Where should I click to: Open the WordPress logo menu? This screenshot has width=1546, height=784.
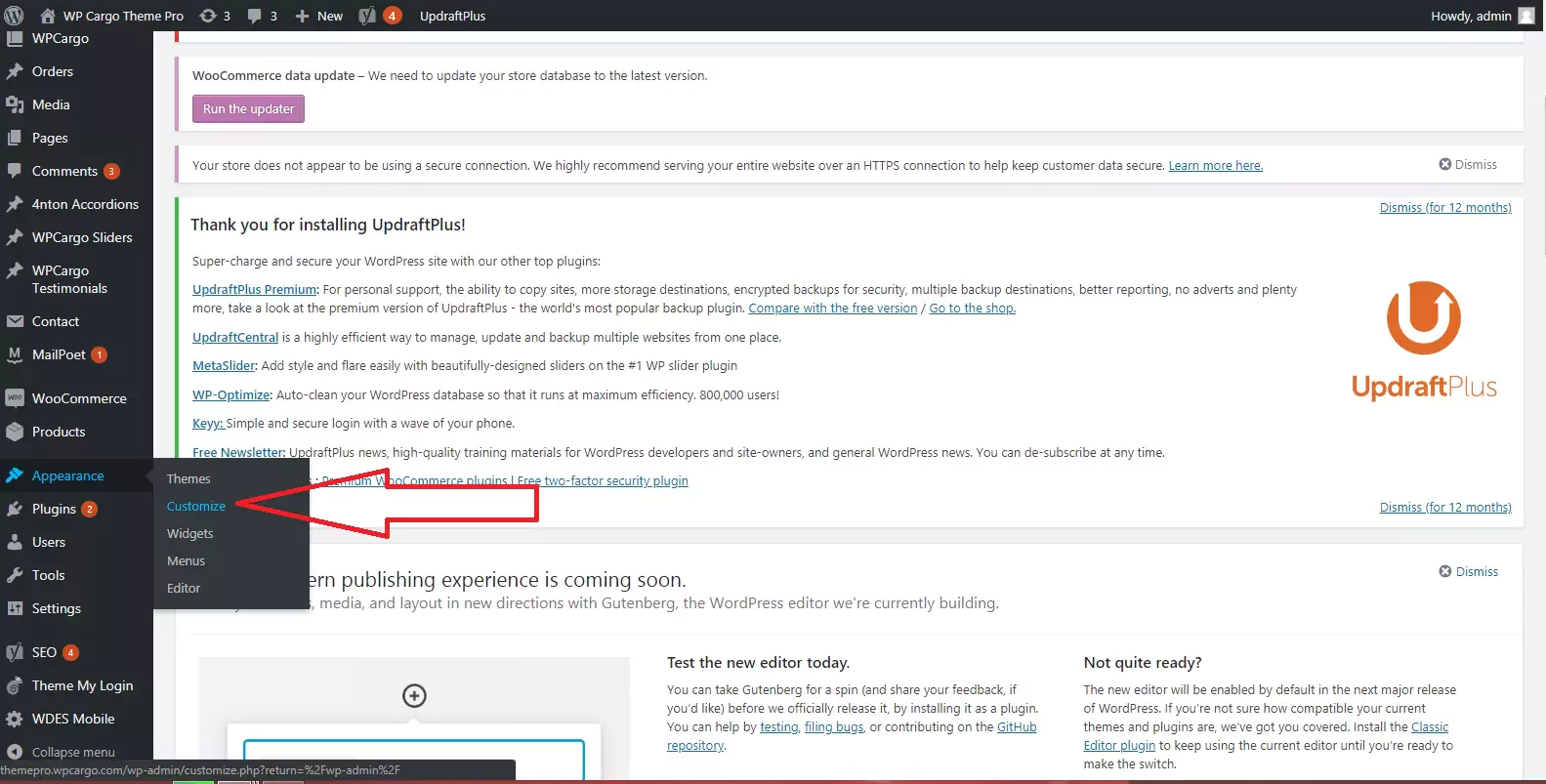coord(14,16)
